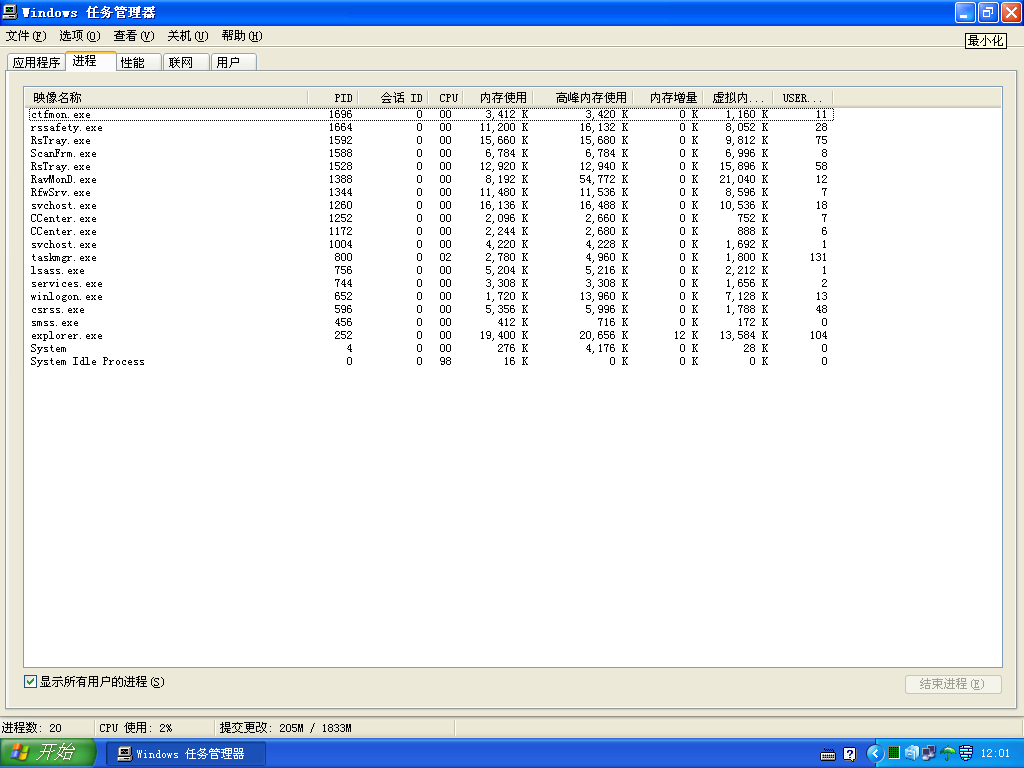Click the 进程数: 20 status bar entry
The height and width of the screenshot is (768, 1024).
(32, 728)
